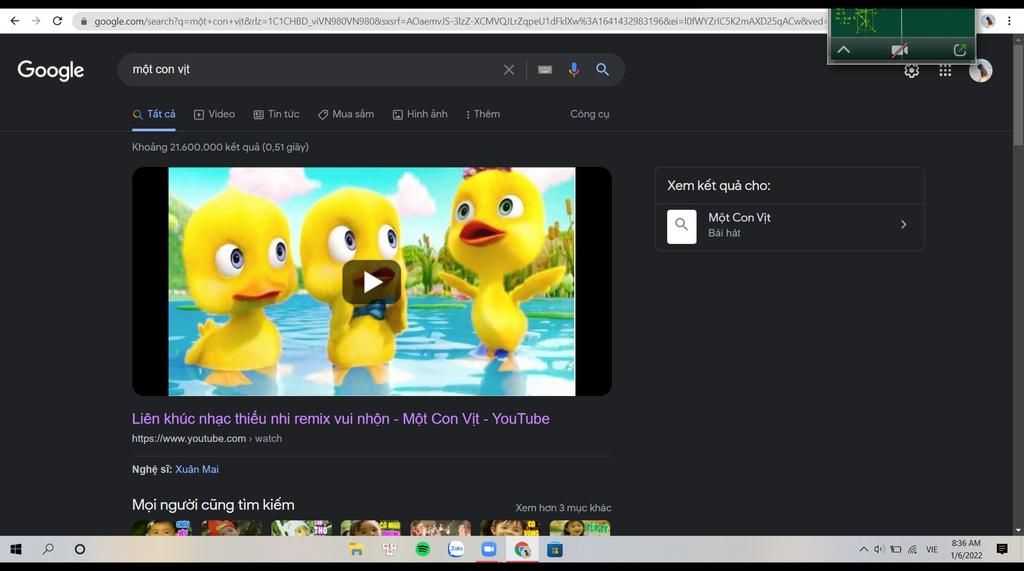The height and width of the screenshot is (571, 1024).
Task: Change VIE input language
Action: (x=931, y=549)
